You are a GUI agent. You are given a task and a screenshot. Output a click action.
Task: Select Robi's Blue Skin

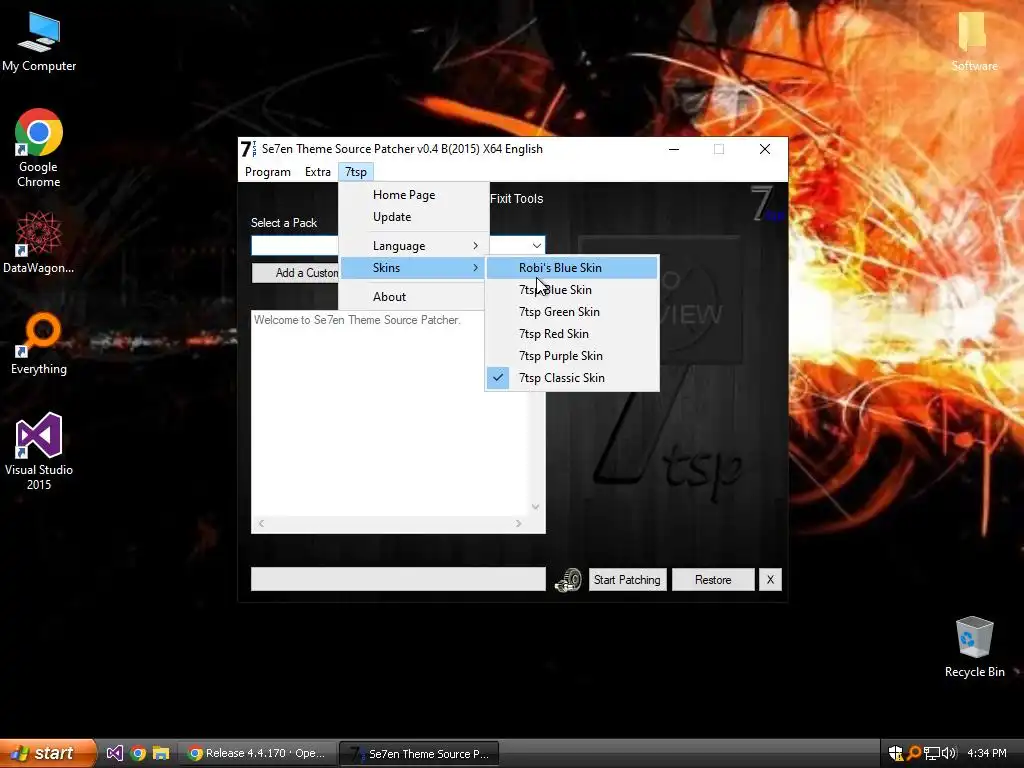click(x=572, y=268)
